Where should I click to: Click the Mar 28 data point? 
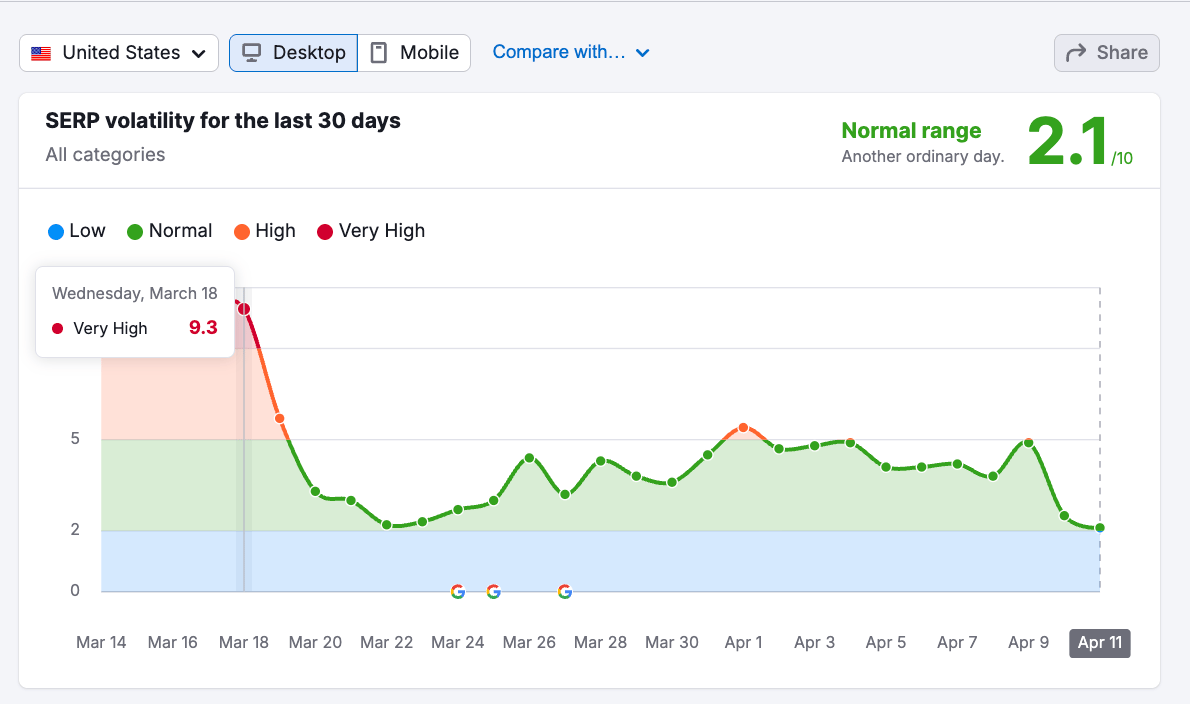click(x=600, y=460)
